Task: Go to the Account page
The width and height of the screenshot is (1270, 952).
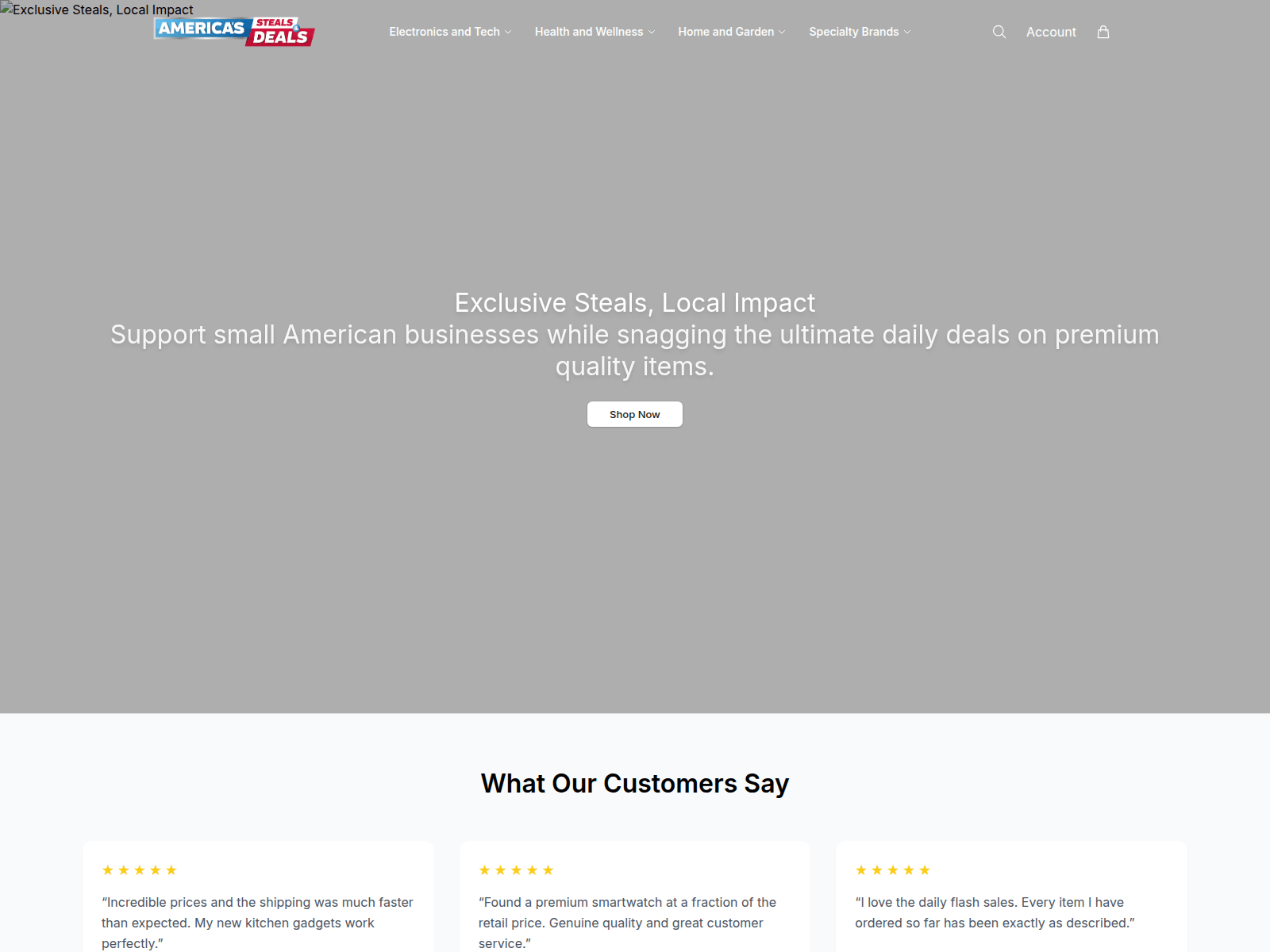Action: click(1051, 32)
